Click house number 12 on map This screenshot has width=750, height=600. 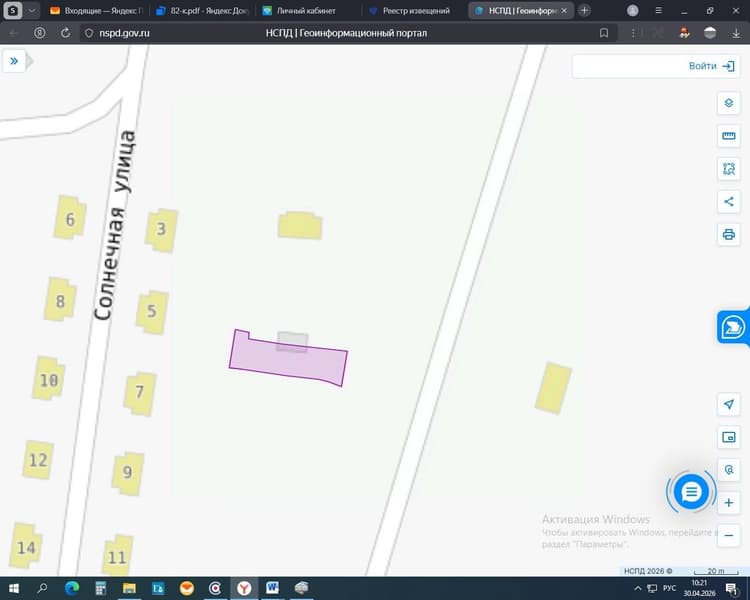[x=38, y=460]
